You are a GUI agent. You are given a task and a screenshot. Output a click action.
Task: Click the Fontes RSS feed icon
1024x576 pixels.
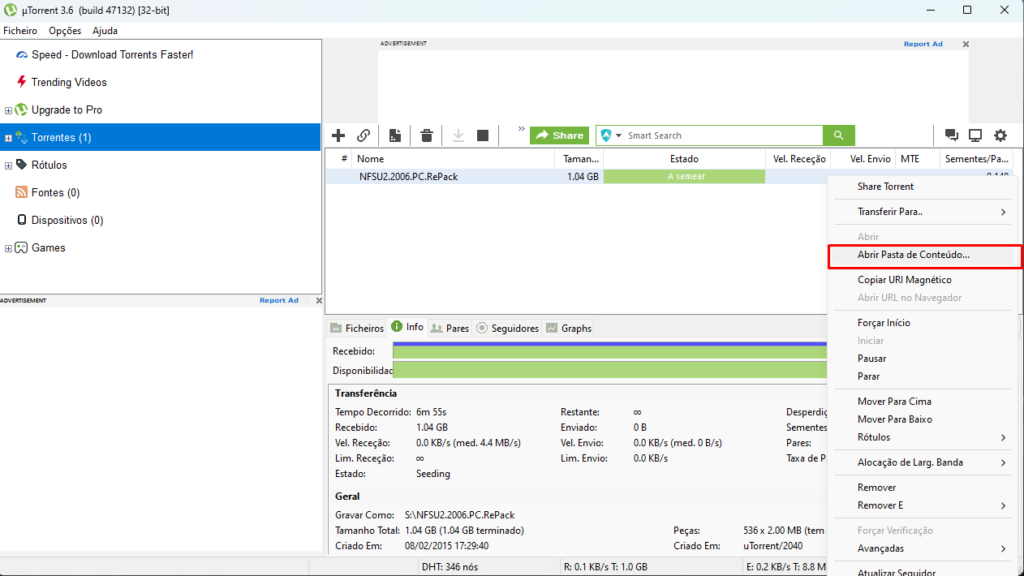click(x=22, y=192)
